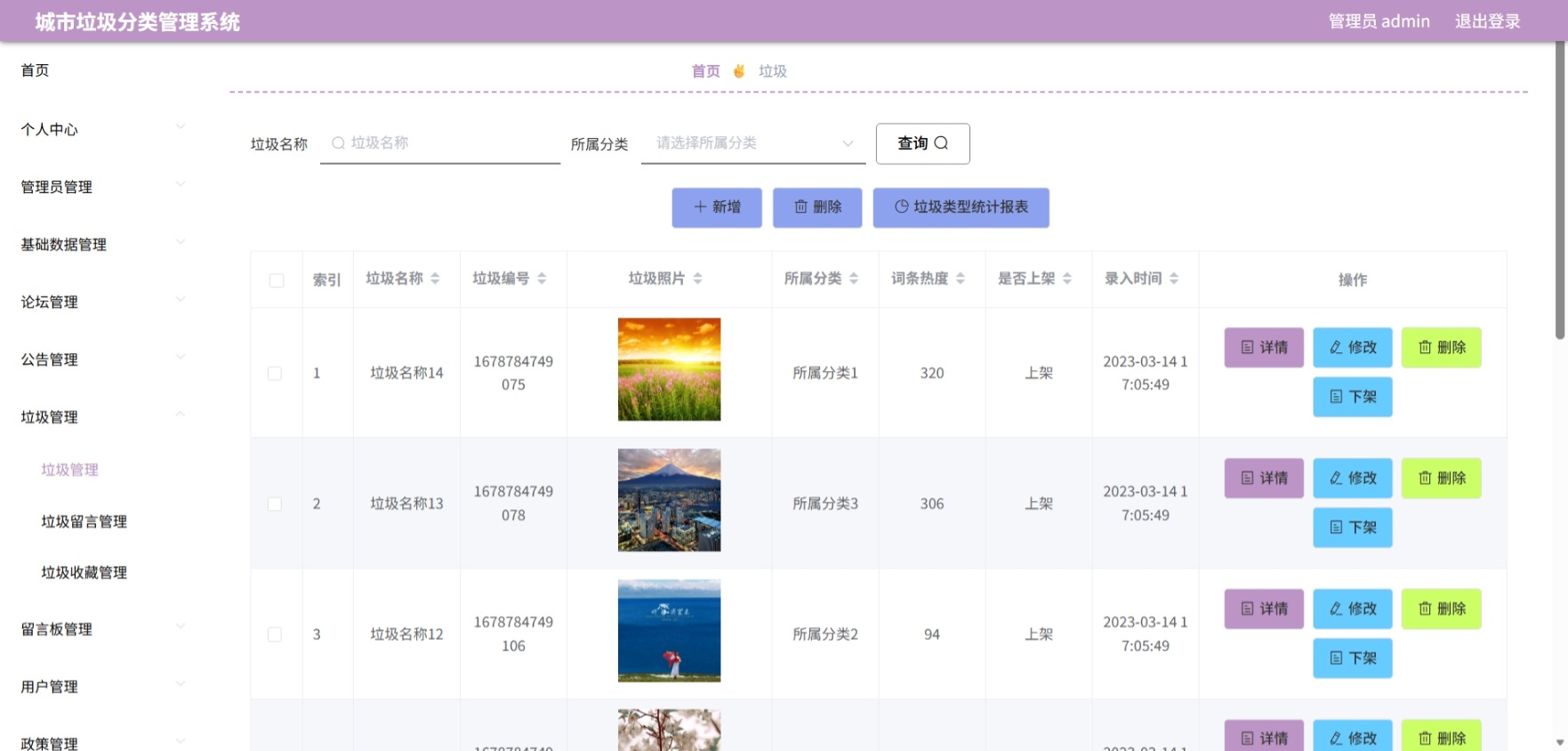Click the 退出登录 link
The width and height of the screenshot is (1568, 751).
click(1487, 21)
